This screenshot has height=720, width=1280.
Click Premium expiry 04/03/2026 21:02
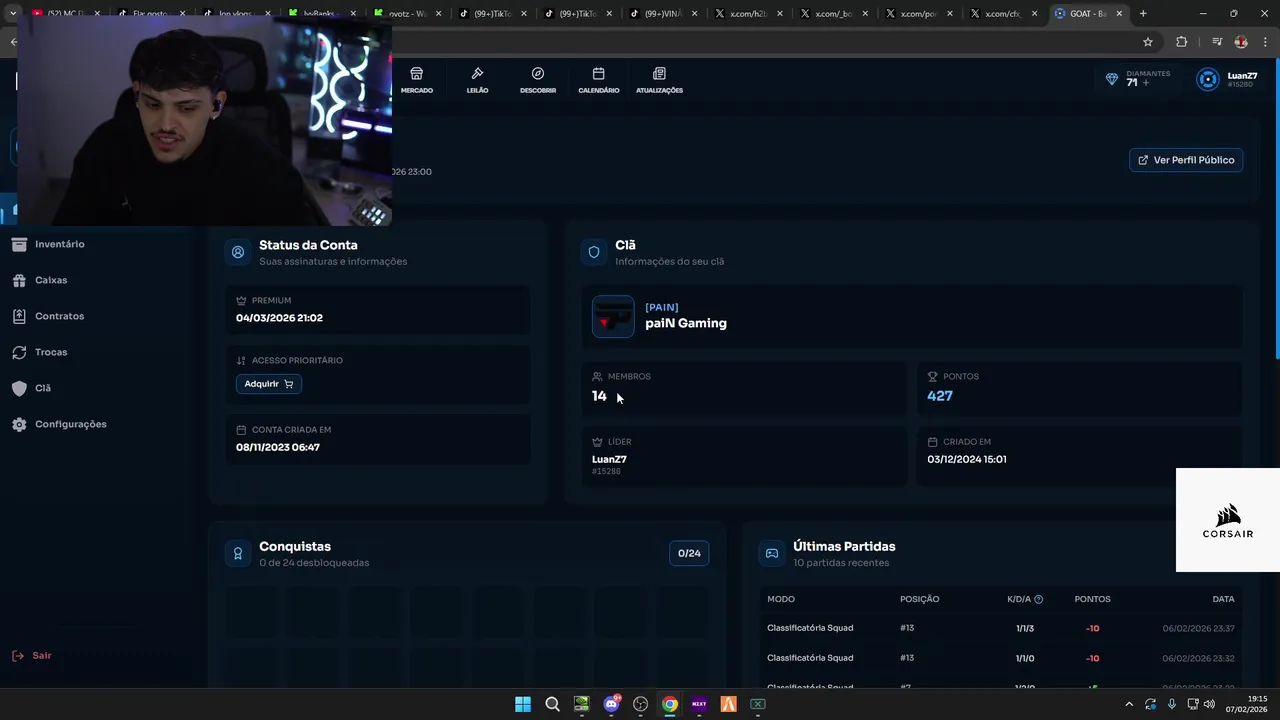279,318
